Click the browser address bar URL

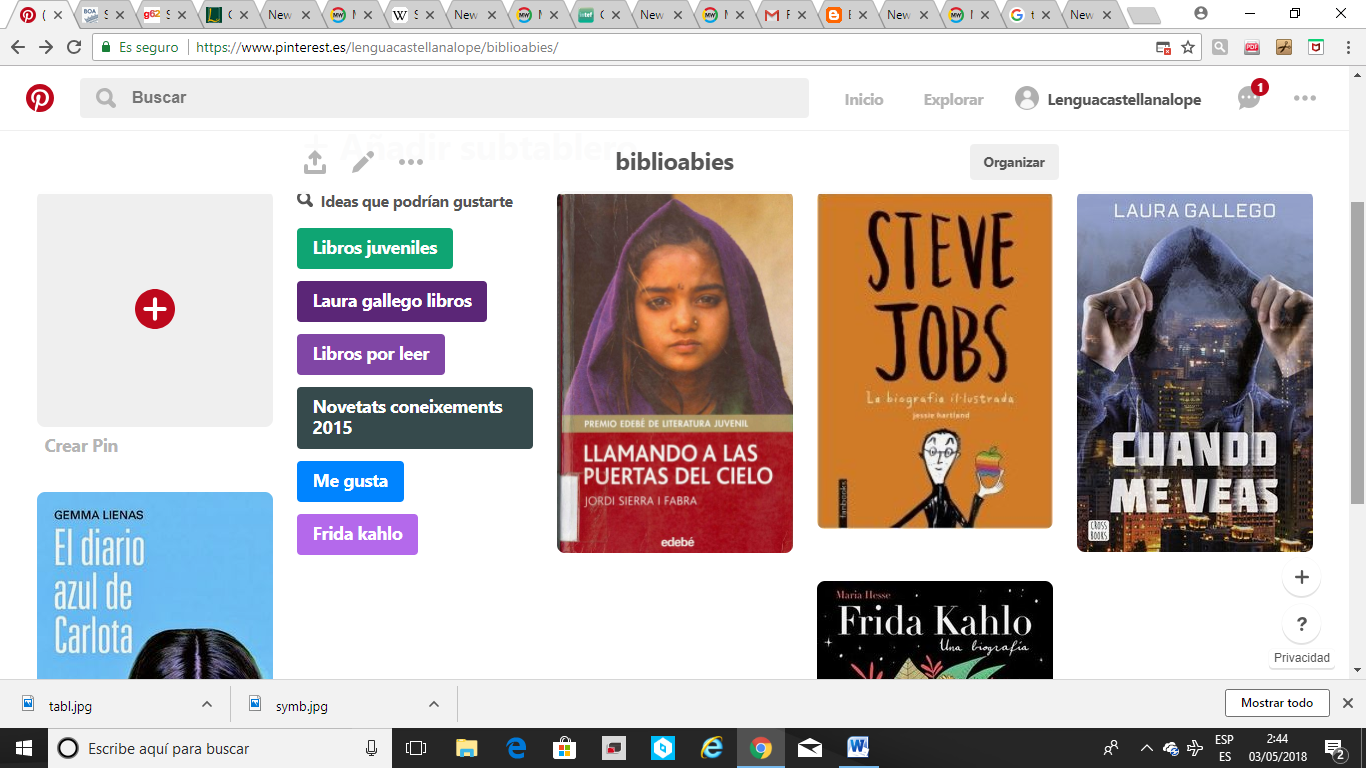pyautogui.click(x=378, y=47)
